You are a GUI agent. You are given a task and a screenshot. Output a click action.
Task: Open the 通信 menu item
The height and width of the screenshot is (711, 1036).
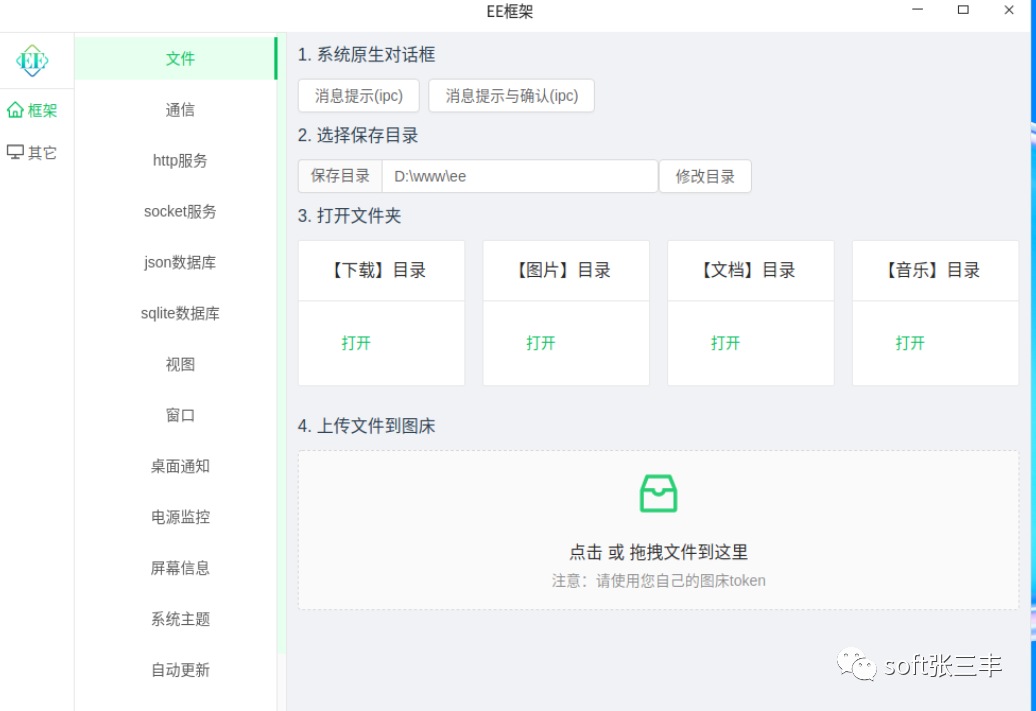coord(180,110)
